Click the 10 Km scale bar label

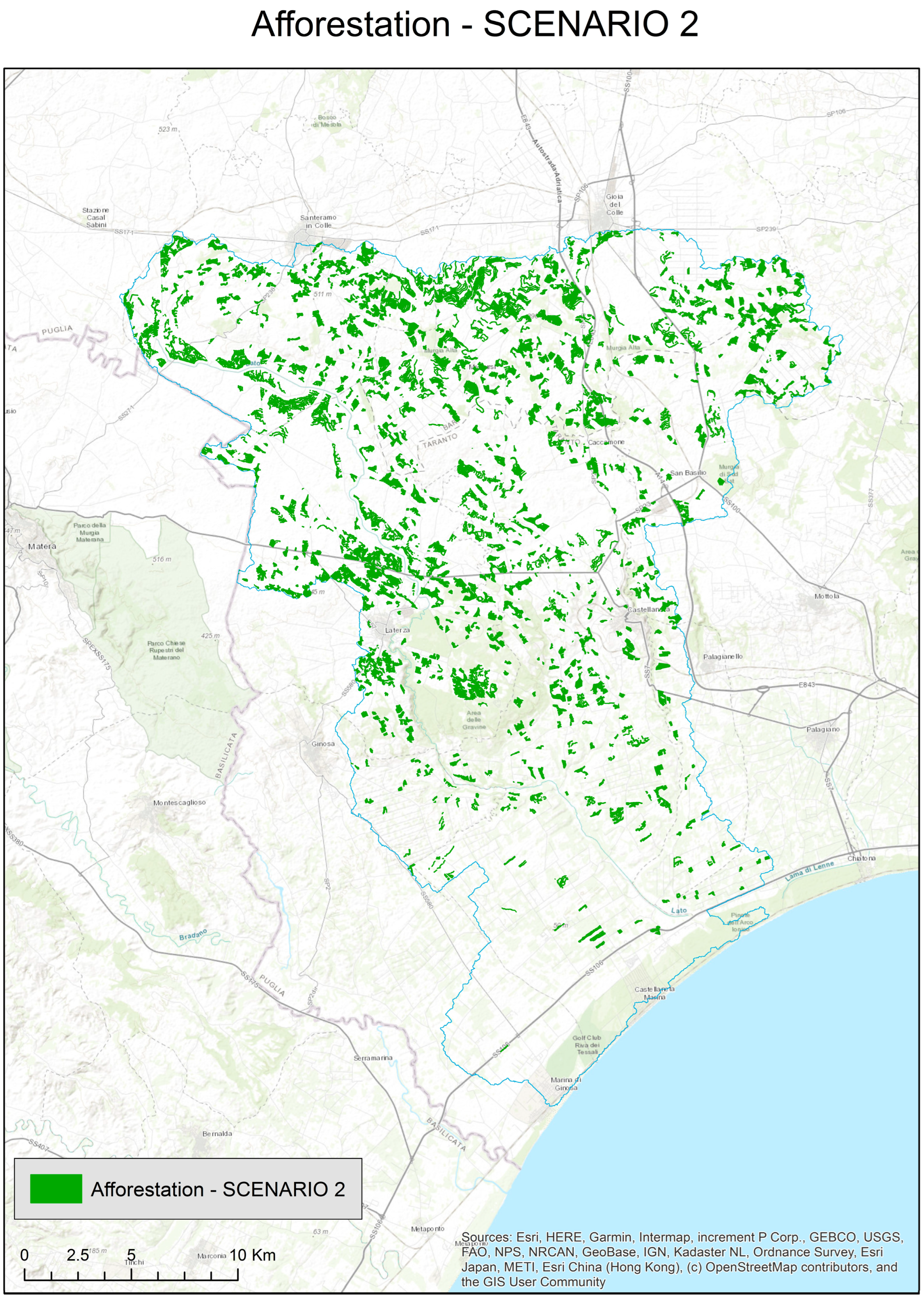pos(252,1255)
